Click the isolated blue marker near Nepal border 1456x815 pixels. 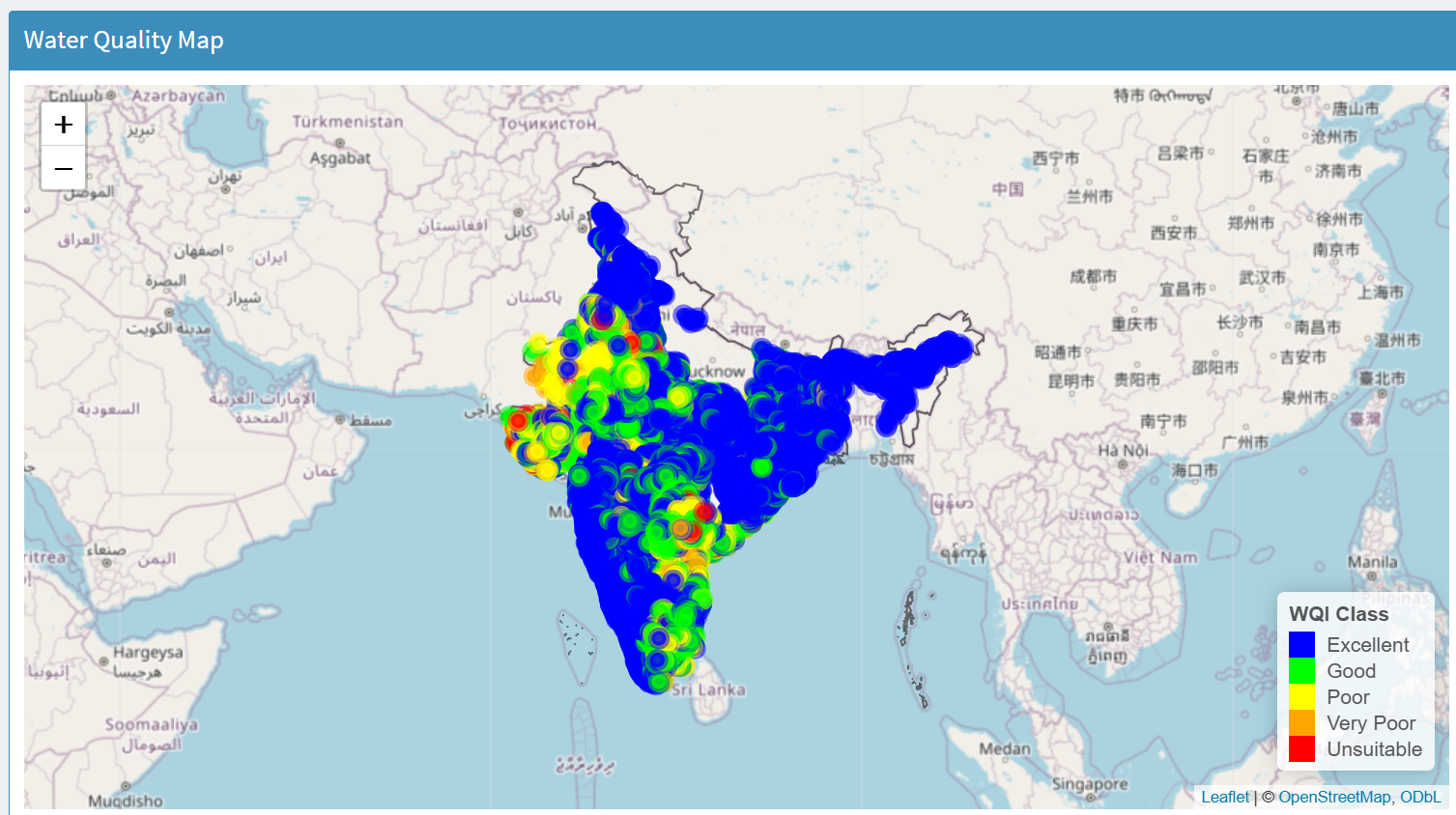[x=691, y=318]
